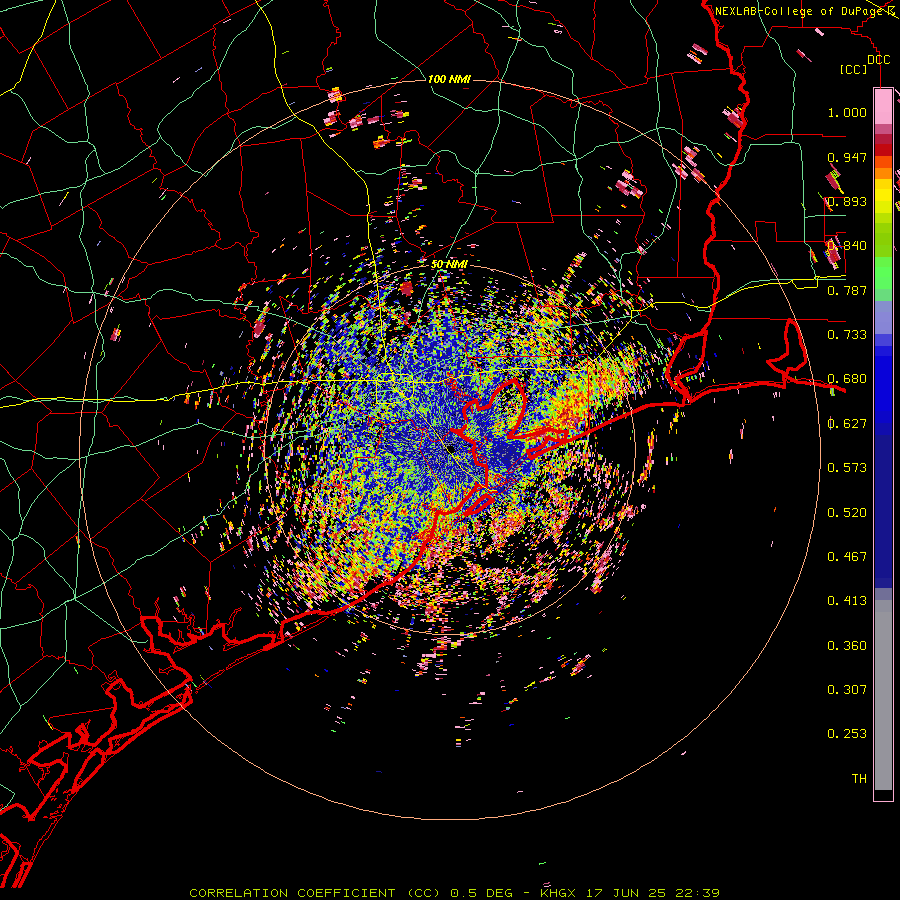The width and height of the screenshot is (900, 900).
Task: Click the 22:39 timestamp in the caption
Action: 697,893
